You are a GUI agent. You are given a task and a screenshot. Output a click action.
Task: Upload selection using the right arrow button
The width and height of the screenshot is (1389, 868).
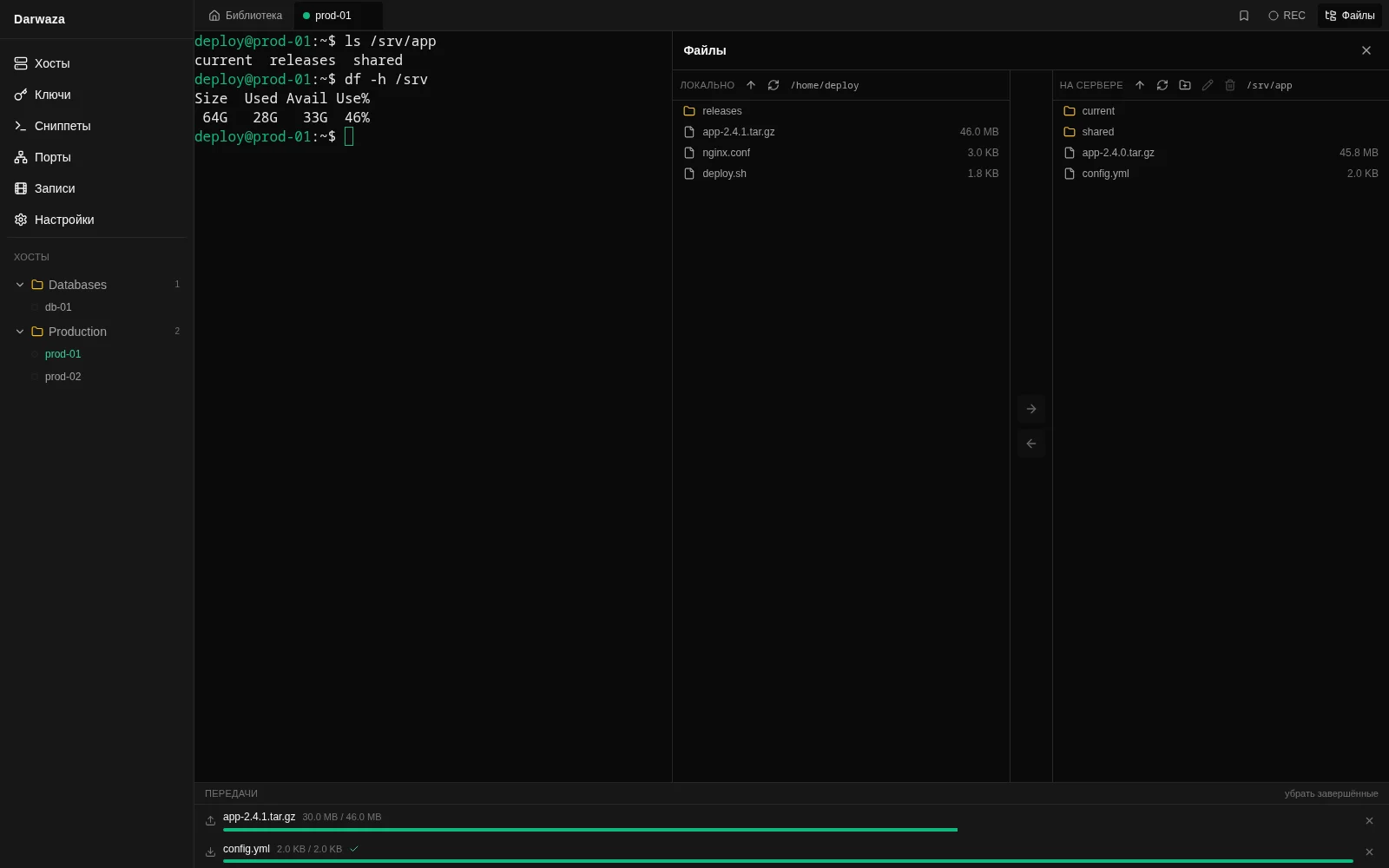tap(1031, 409)
